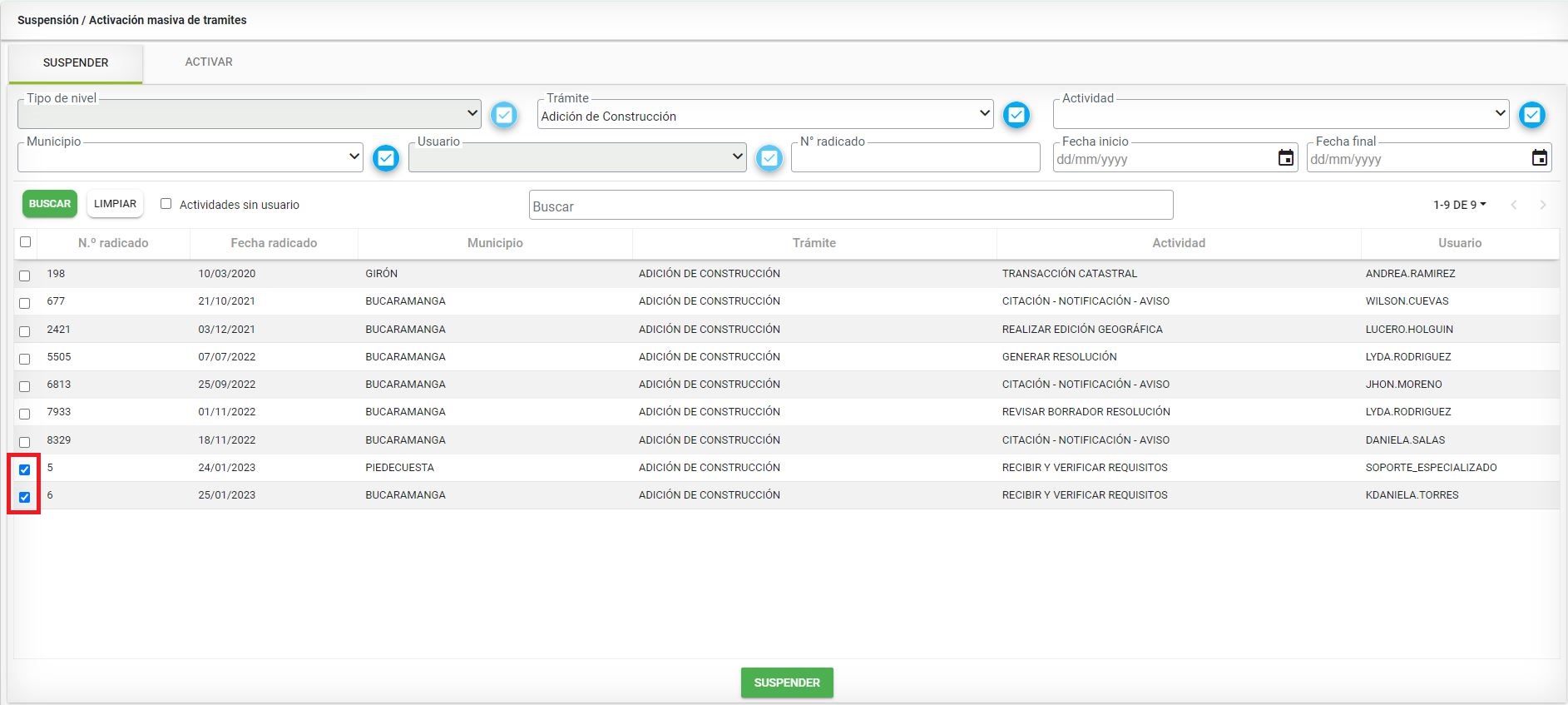This screenshot has width=1568, height=705.
Task: Open the Municipio dropdown
Action: (190, 156)
